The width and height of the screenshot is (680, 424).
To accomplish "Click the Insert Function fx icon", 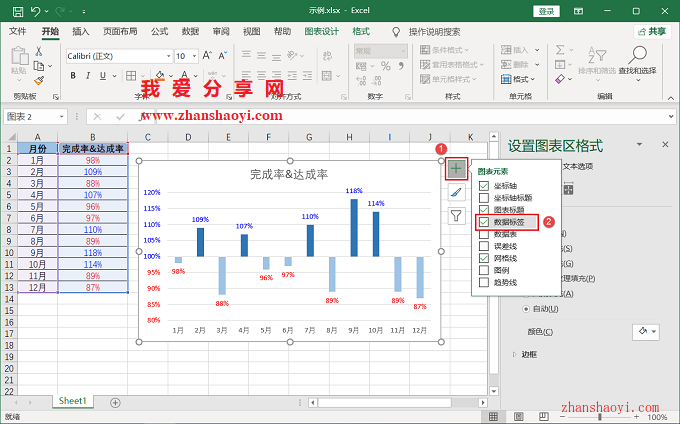I will [x=144, y=117].
